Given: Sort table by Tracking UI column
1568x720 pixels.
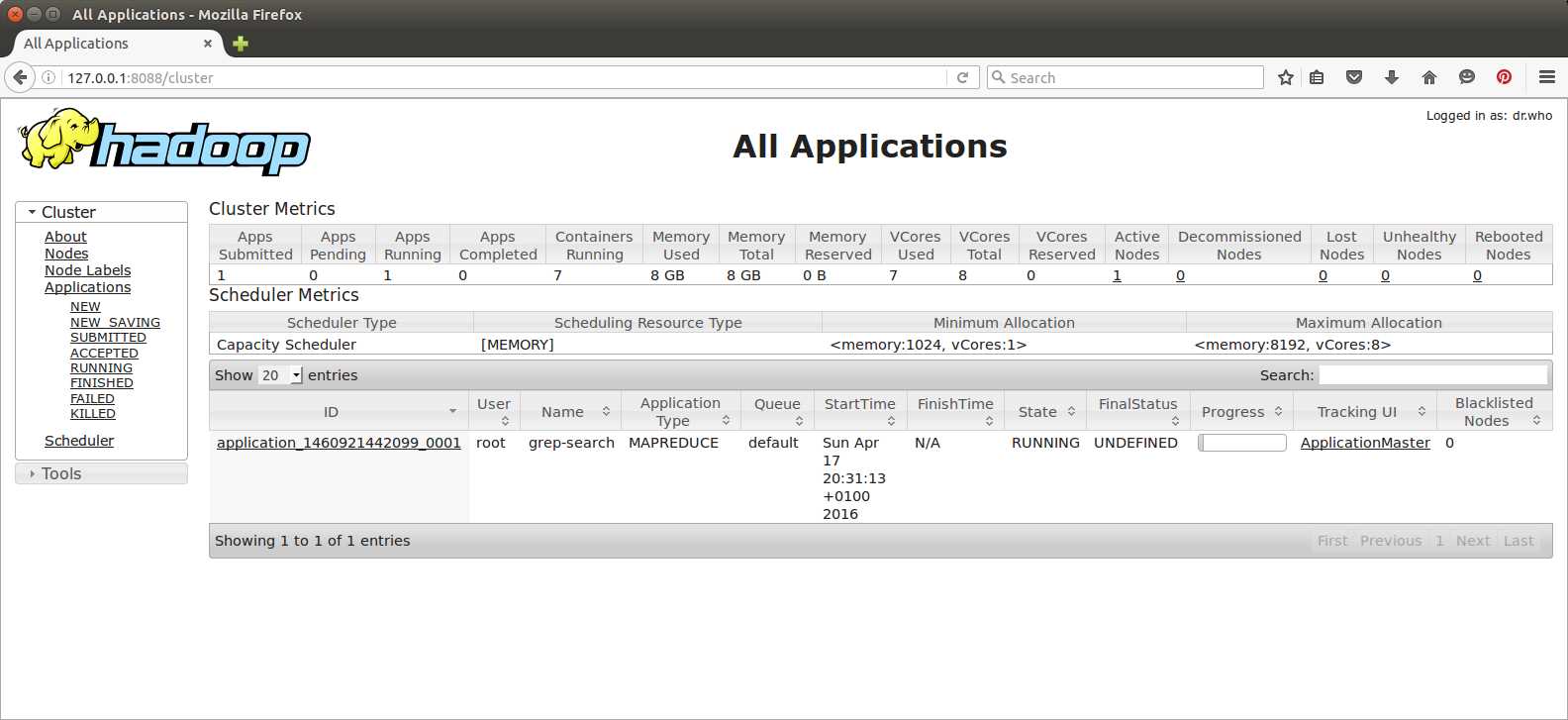Looking at the screenshot, I should click(1364, 411).
